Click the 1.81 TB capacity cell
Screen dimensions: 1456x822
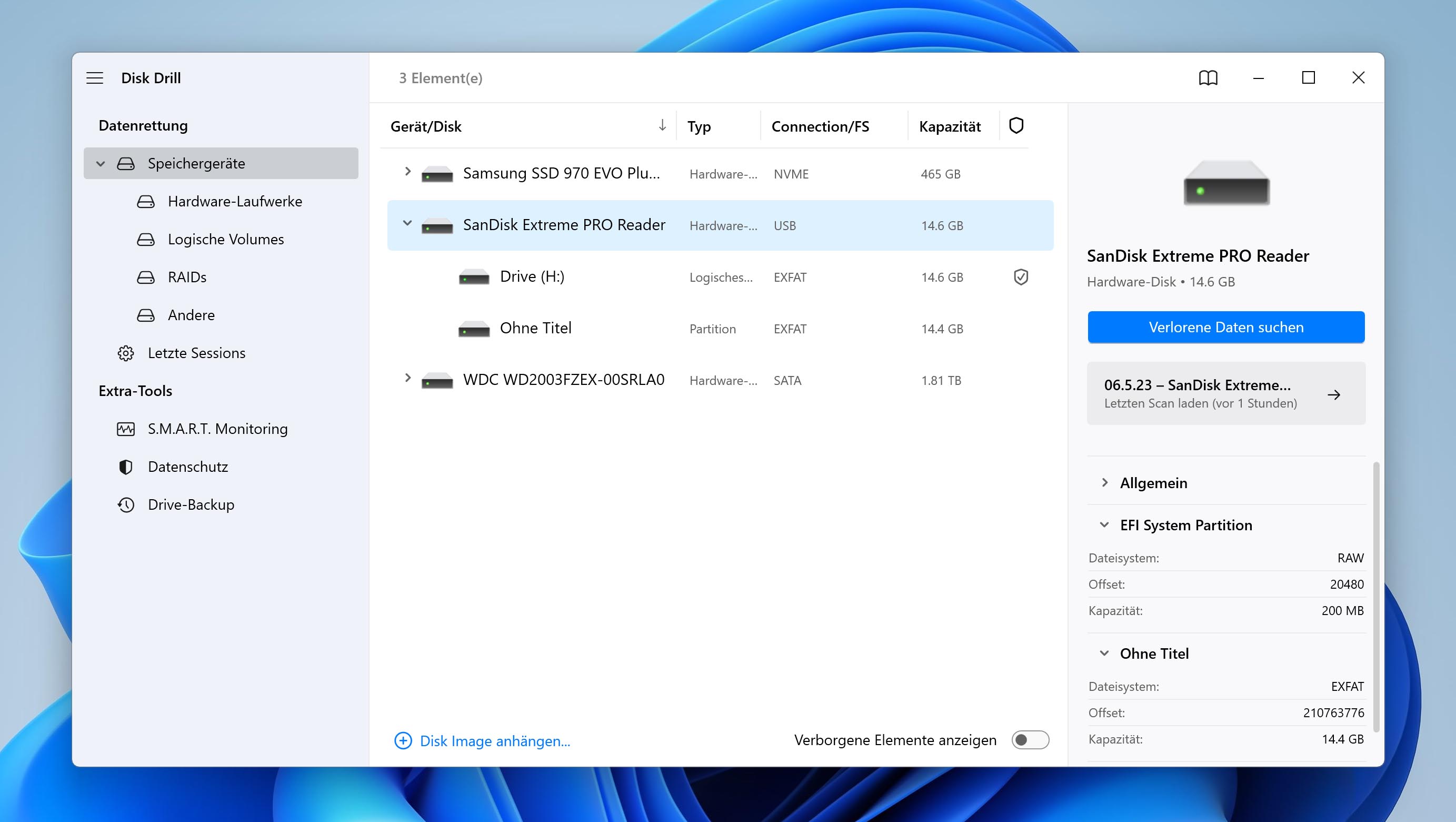[x=941, y=381]
